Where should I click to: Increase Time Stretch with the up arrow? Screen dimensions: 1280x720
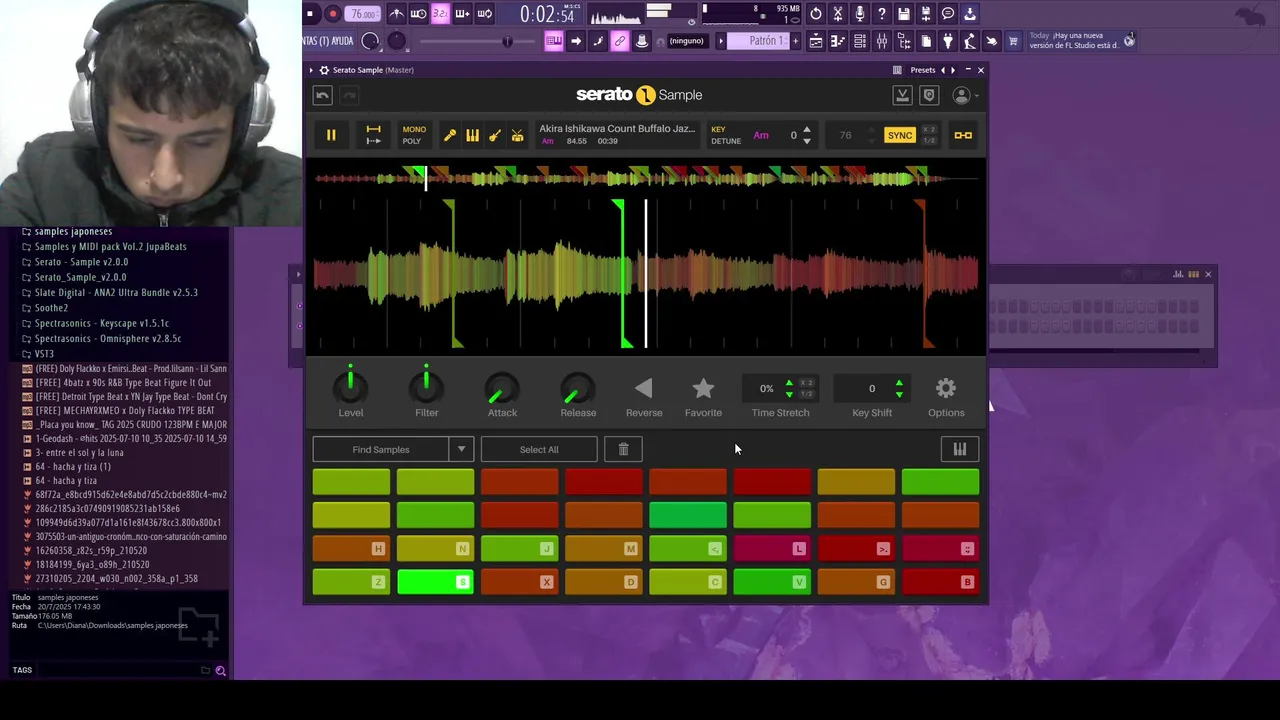point(789,383)
